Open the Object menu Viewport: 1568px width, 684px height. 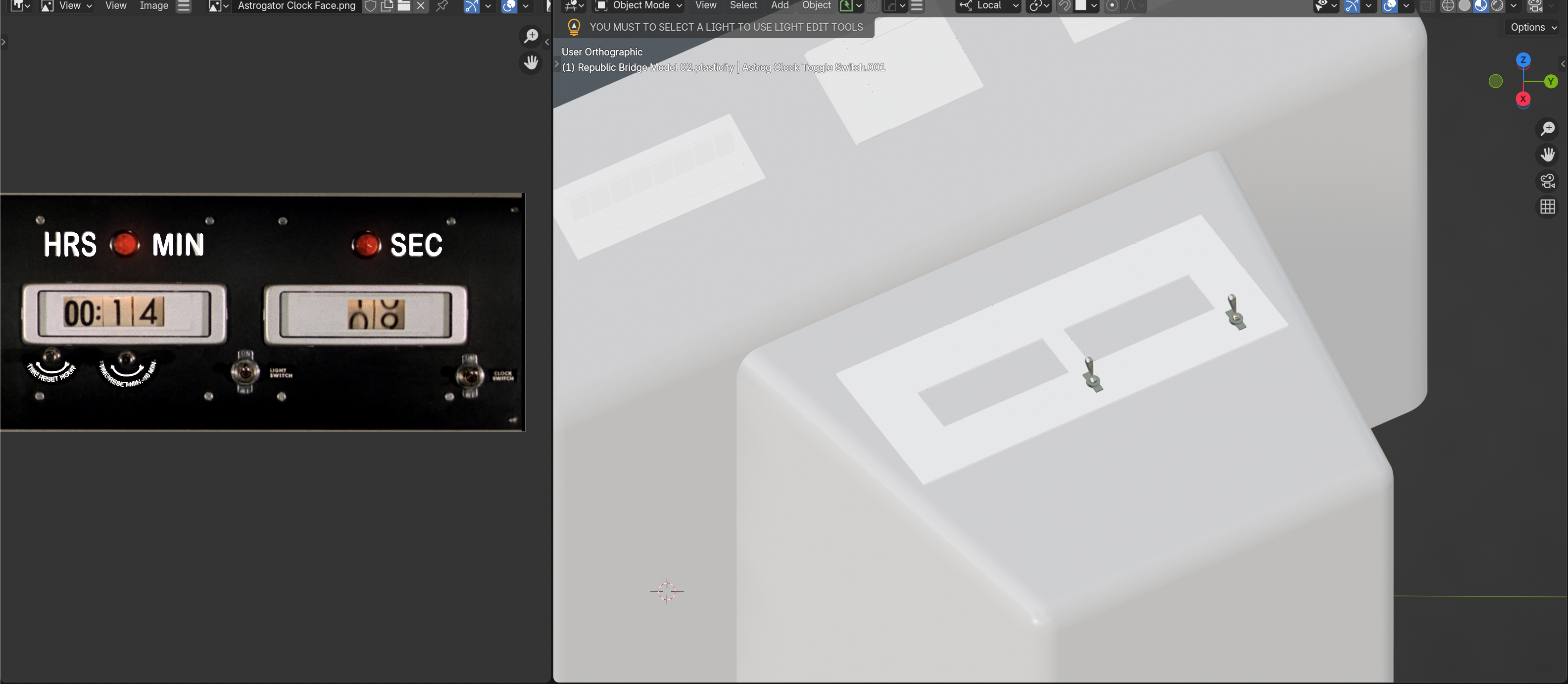tap(816, 5)
